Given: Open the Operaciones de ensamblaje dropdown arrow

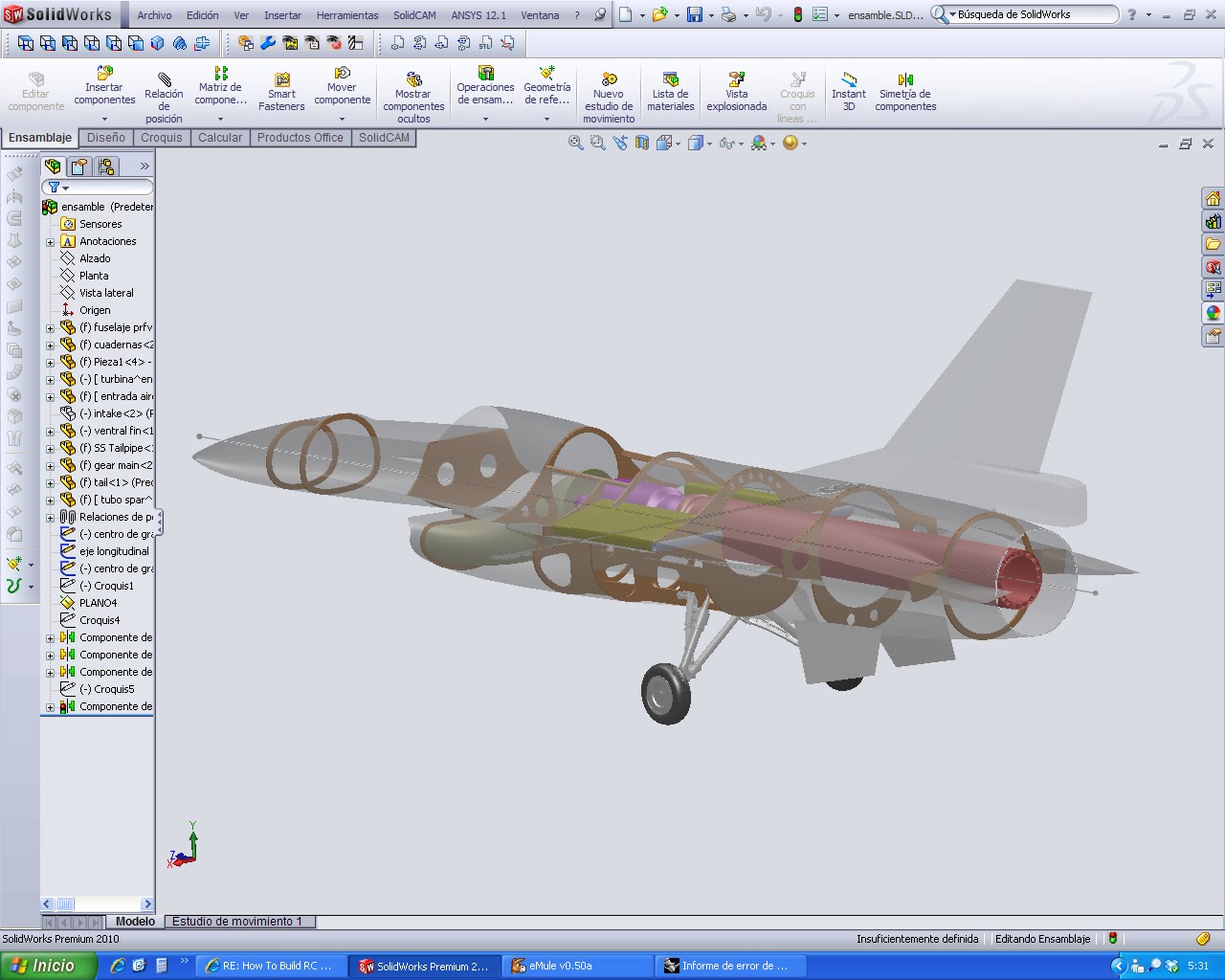Looking at the screenshot, I should pyautogui.click(x=485, y=120).
